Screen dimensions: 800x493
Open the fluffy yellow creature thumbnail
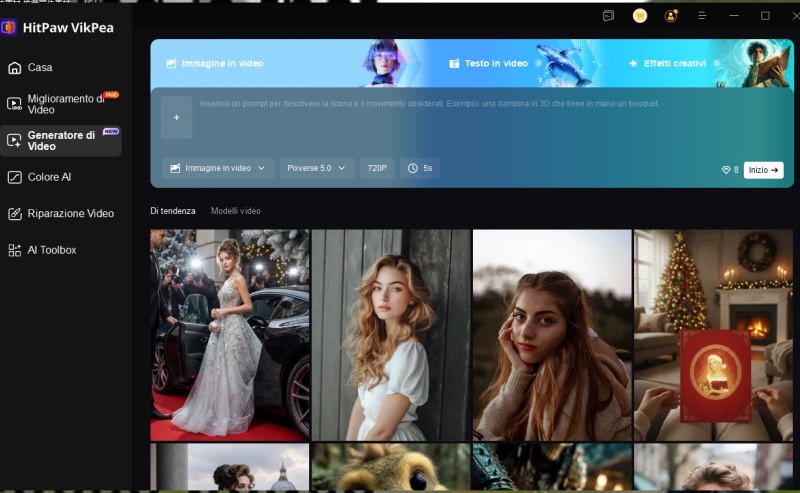[x=391, y=467]
